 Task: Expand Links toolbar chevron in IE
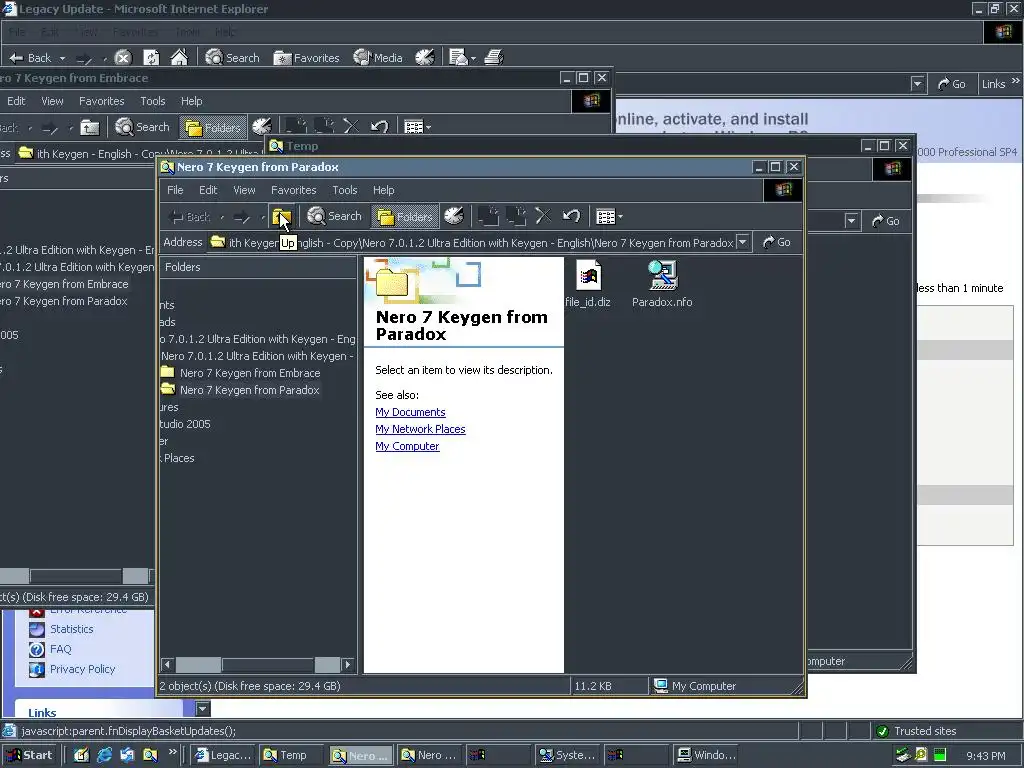(x=1016, y=82)
